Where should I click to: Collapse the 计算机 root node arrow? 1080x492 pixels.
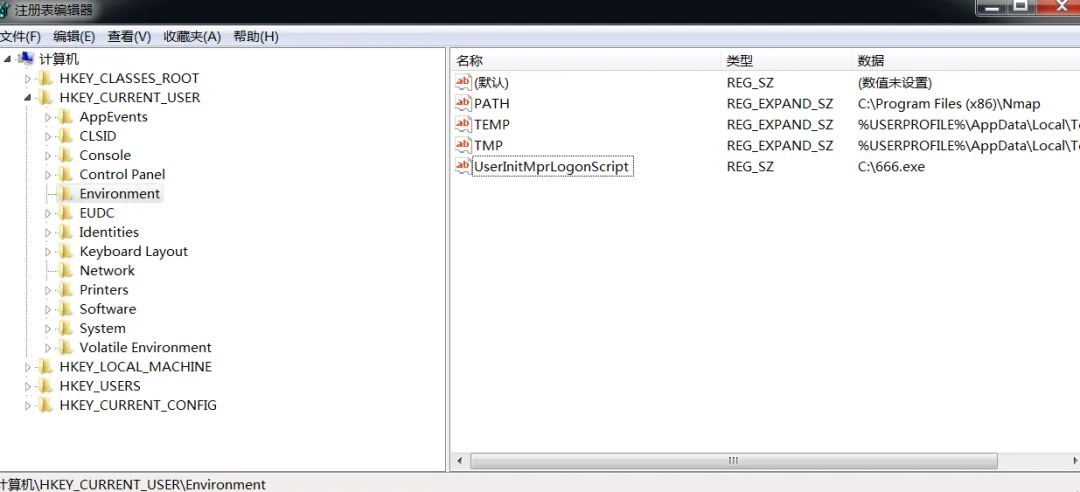8,59
